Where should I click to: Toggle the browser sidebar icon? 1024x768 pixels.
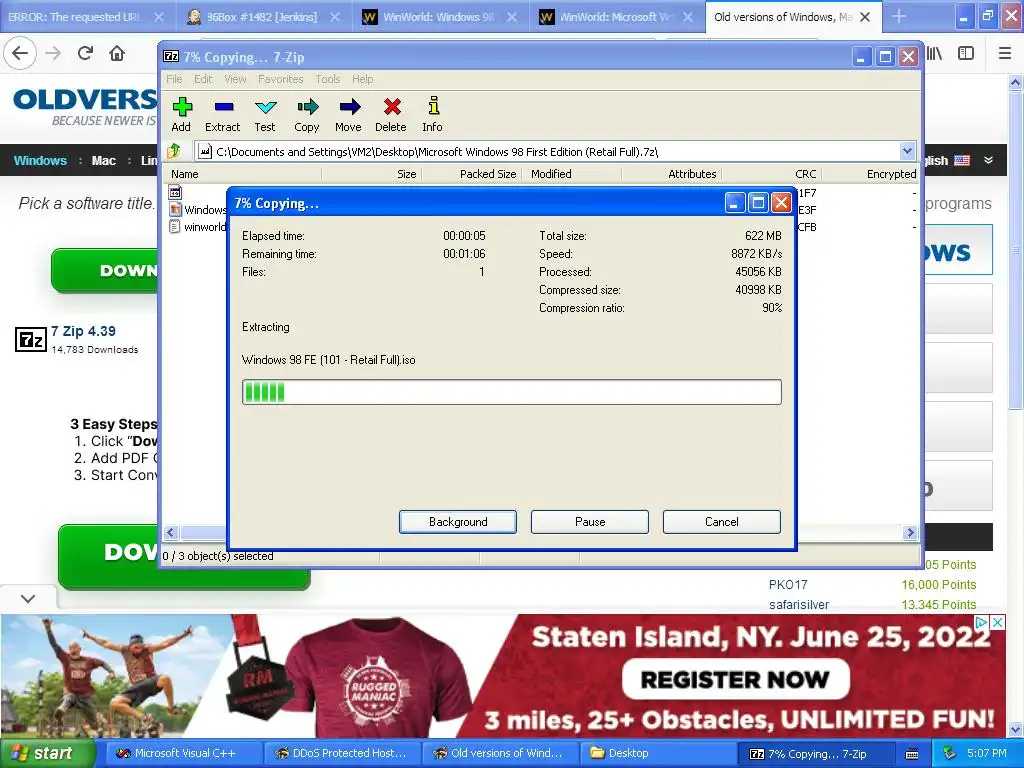966,54
